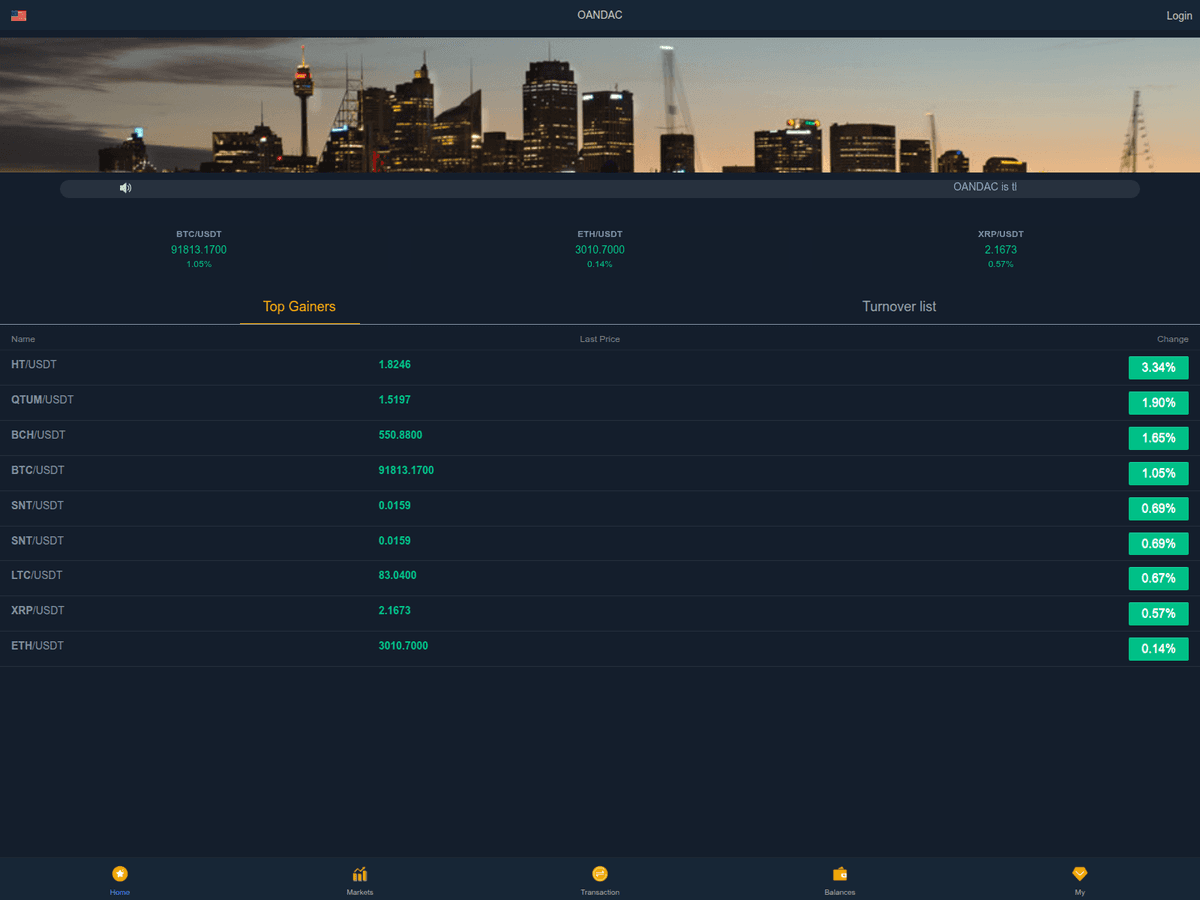Click last price 83.0400
This screenshot has width=1200, height=900.
click(398, 575)
